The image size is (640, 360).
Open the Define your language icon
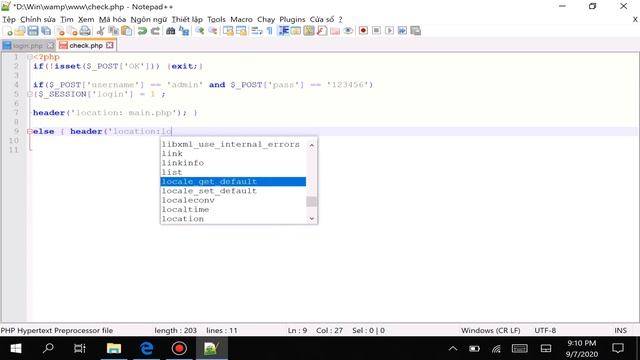(296, 31)
